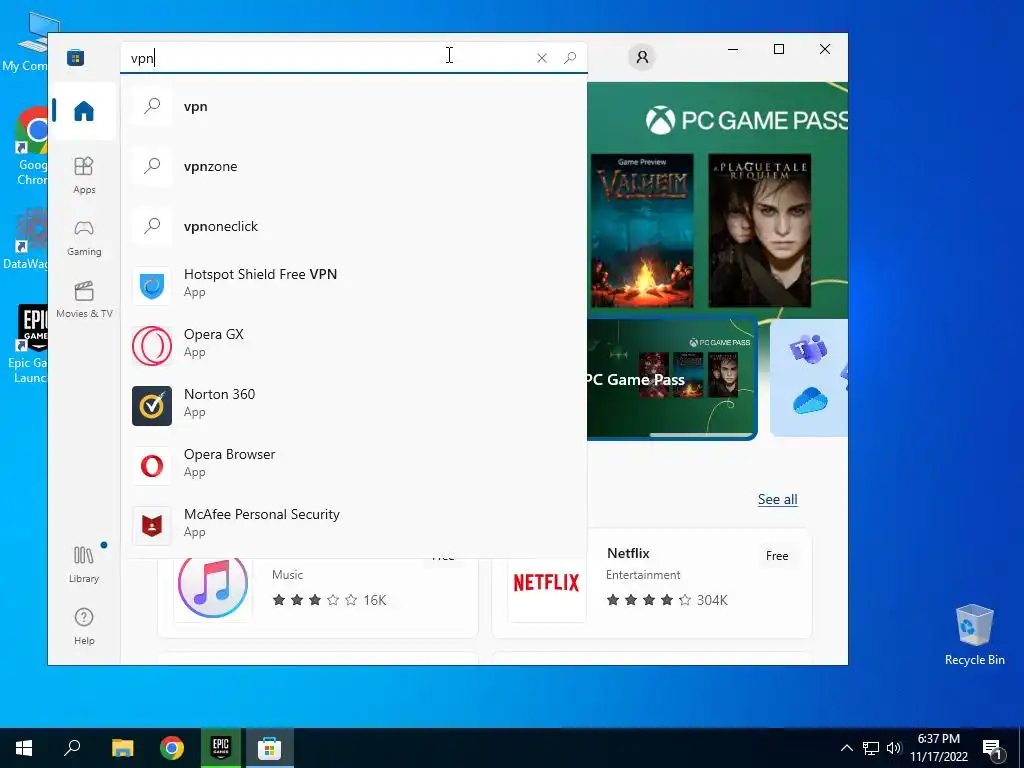The image size is (1024, 768).
Task: Select the Recycle Bin desktop icon
Action: tap(974, 635)
